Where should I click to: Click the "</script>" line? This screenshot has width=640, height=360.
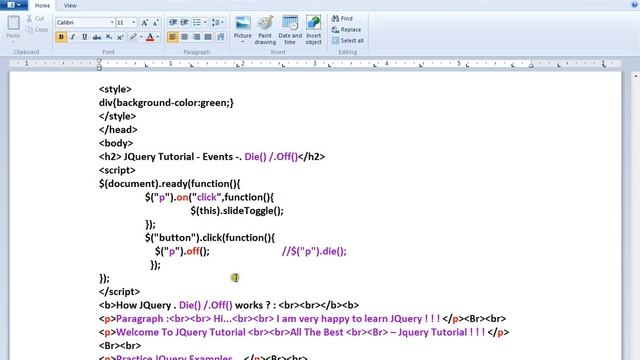(119, 291)
